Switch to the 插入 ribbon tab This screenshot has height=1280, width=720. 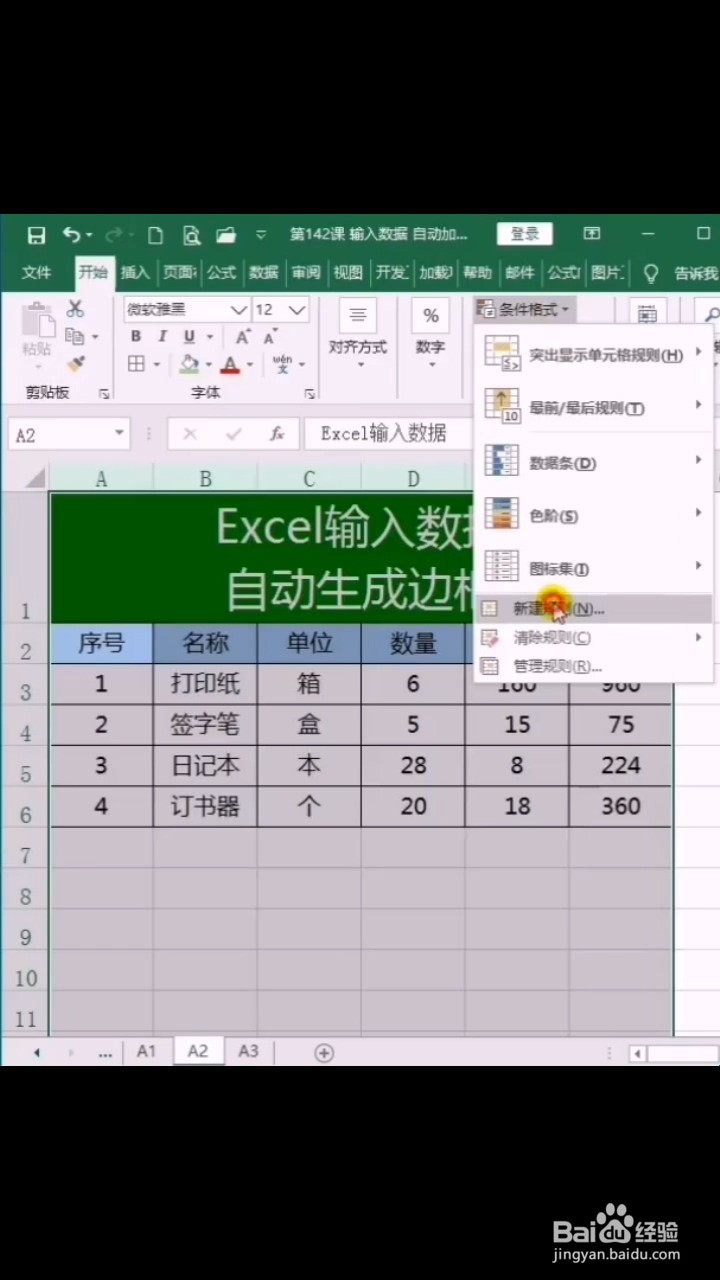[x=135, y=273]
